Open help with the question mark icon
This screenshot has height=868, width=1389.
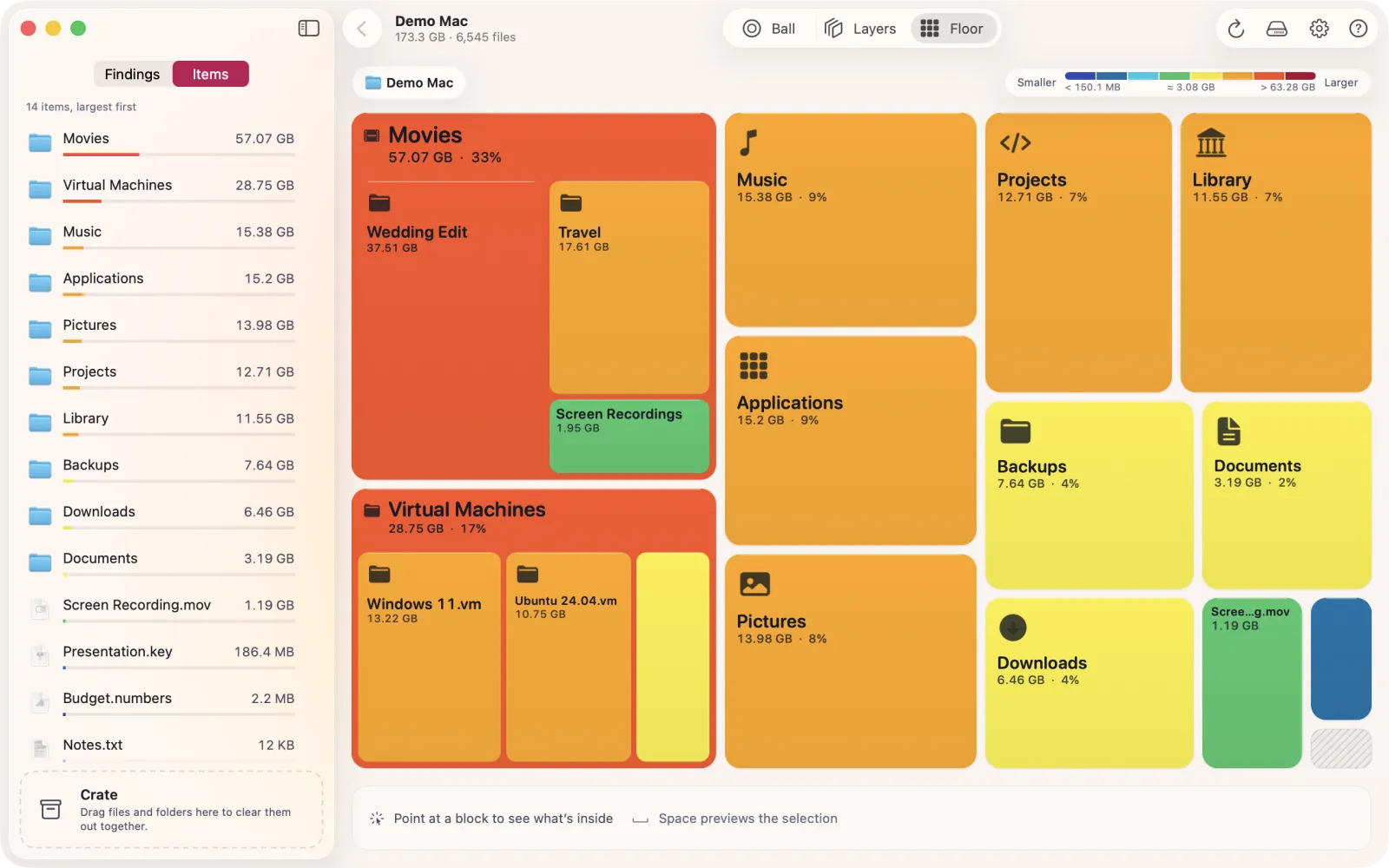1359,29
